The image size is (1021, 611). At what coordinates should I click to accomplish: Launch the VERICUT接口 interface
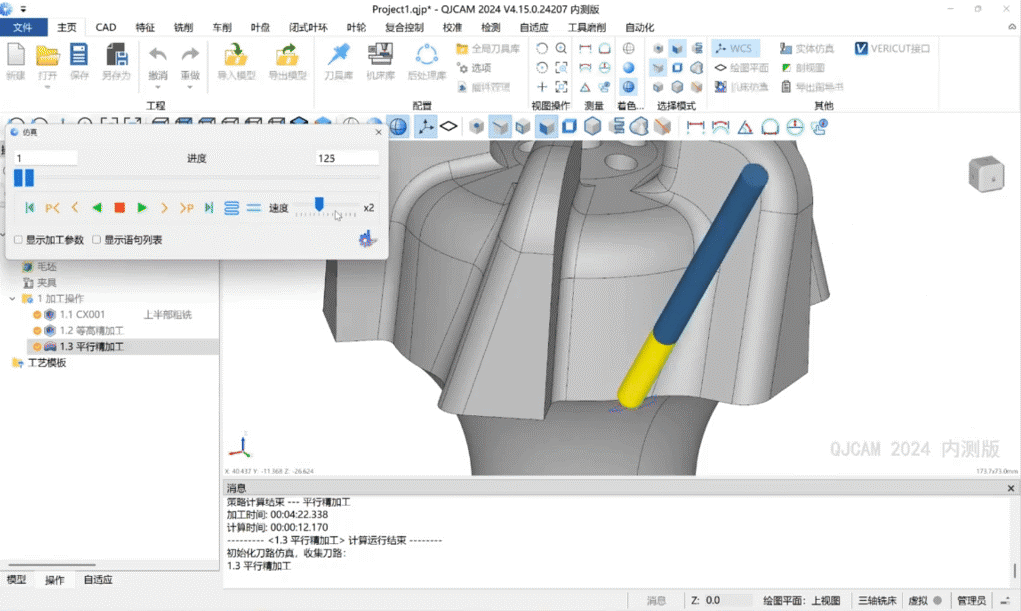click(892, 48)
